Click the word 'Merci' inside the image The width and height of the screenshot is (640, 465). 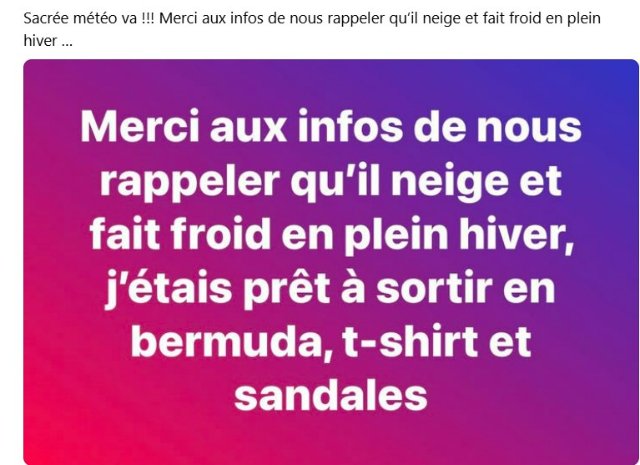tap(140, 127)
